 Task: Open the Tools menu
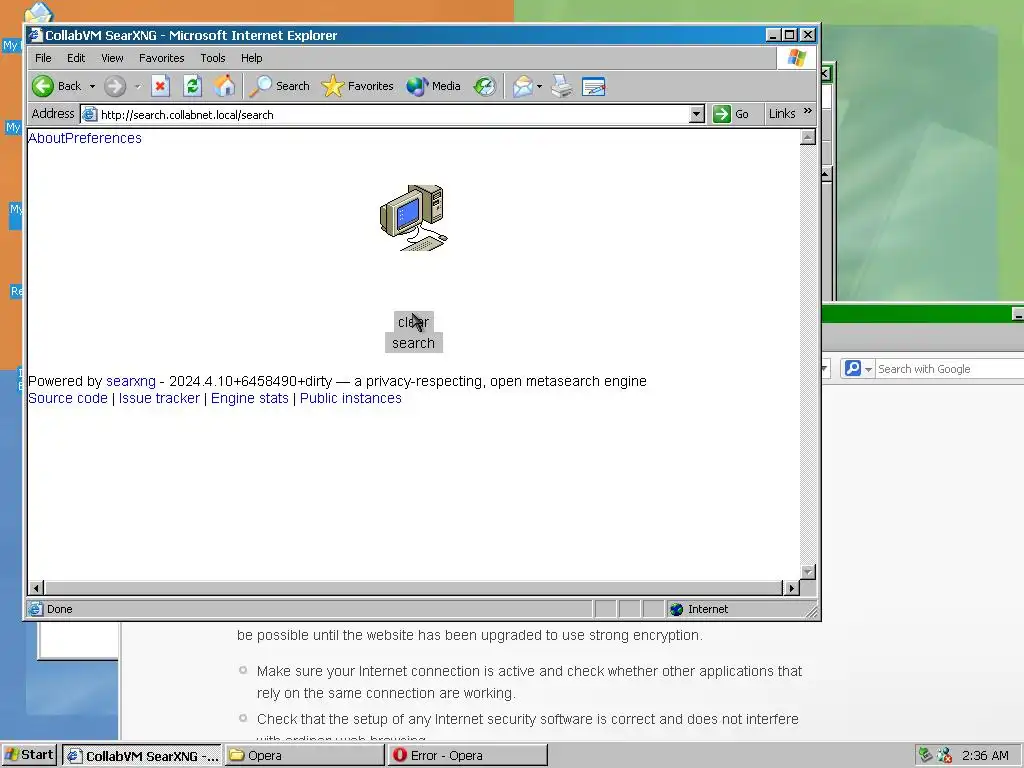click(213, 58)
